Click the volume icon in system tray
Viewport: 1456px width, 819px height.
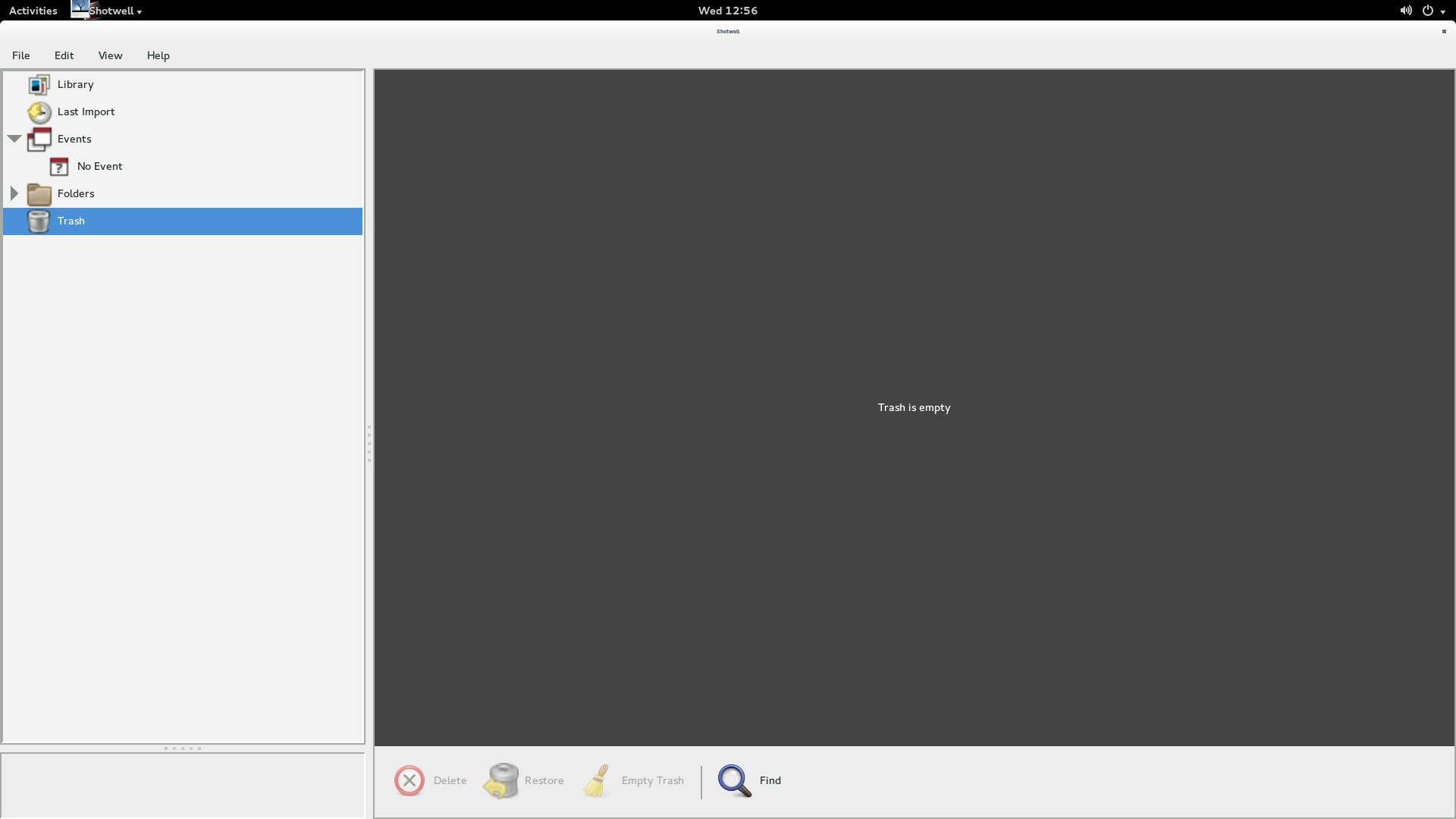1405,11
